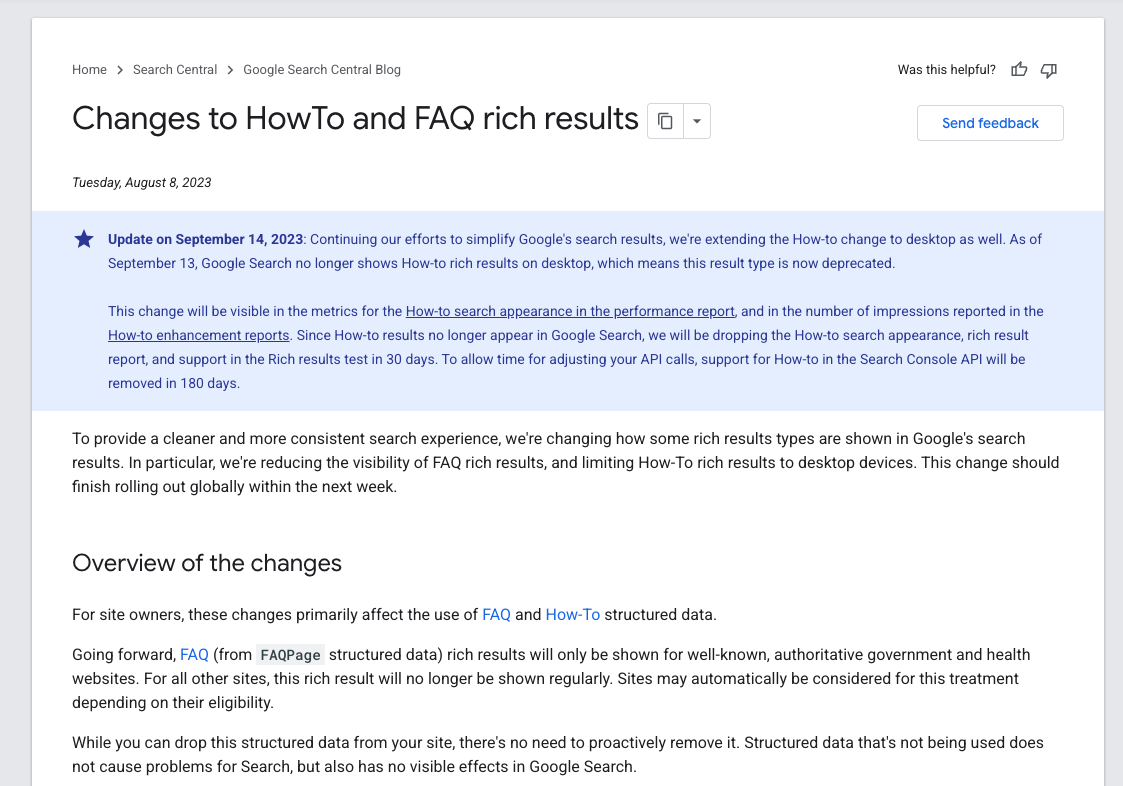1123x786 pixels.
Task: Copy page using the copy icon button
Action: pos(665,121)
